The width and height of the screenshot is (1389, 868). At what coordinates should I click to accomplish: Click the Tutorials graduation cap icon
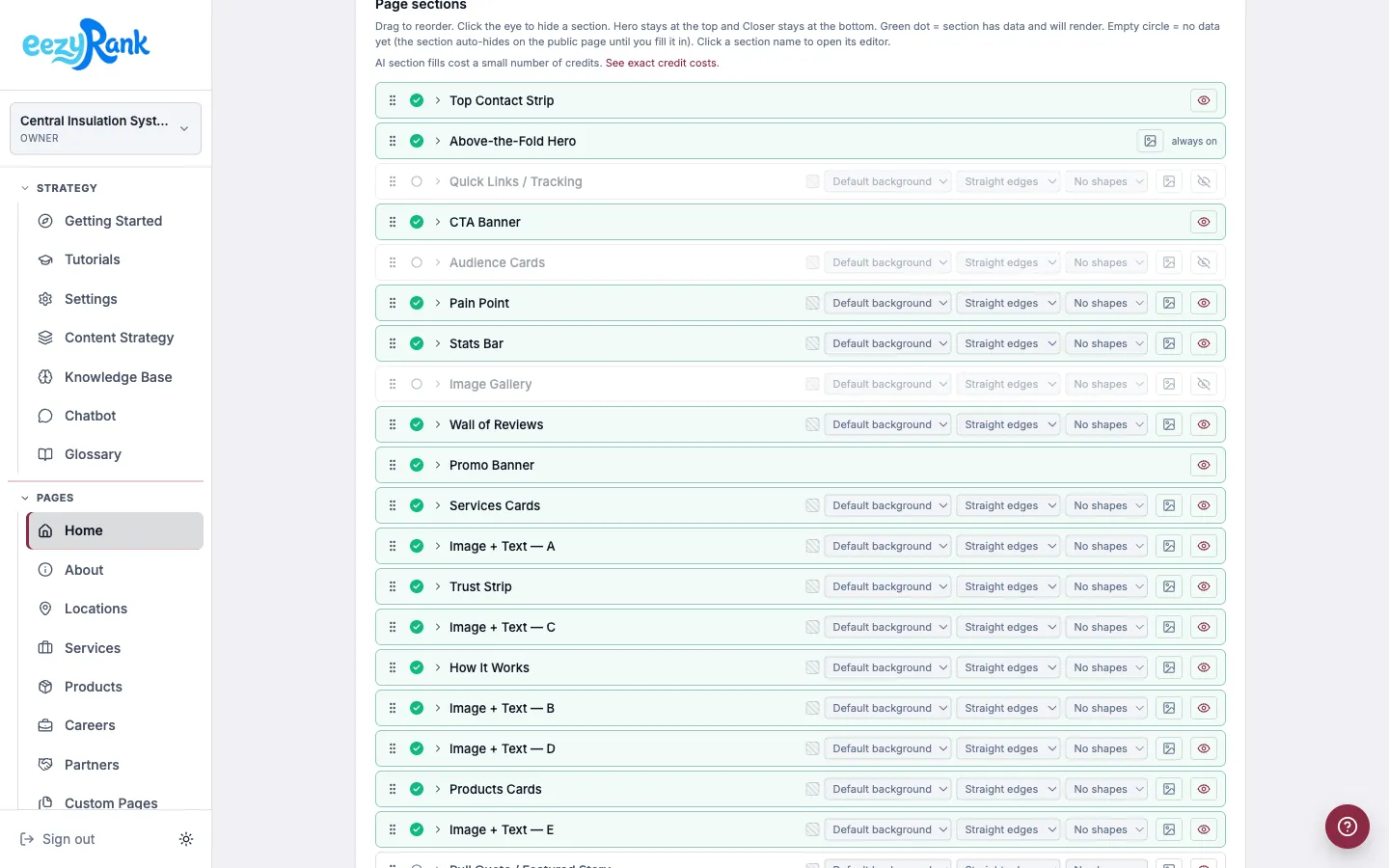pos(45,259)
